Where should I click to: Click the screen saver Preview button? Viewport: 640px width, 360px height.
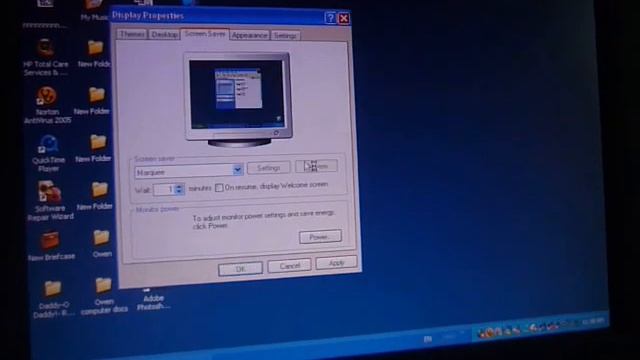(x=316, y=166)
